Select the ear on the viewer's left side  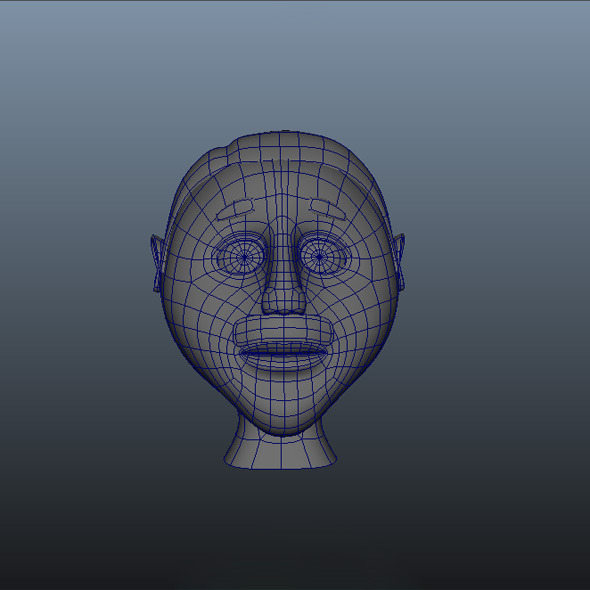pos(157,263)
